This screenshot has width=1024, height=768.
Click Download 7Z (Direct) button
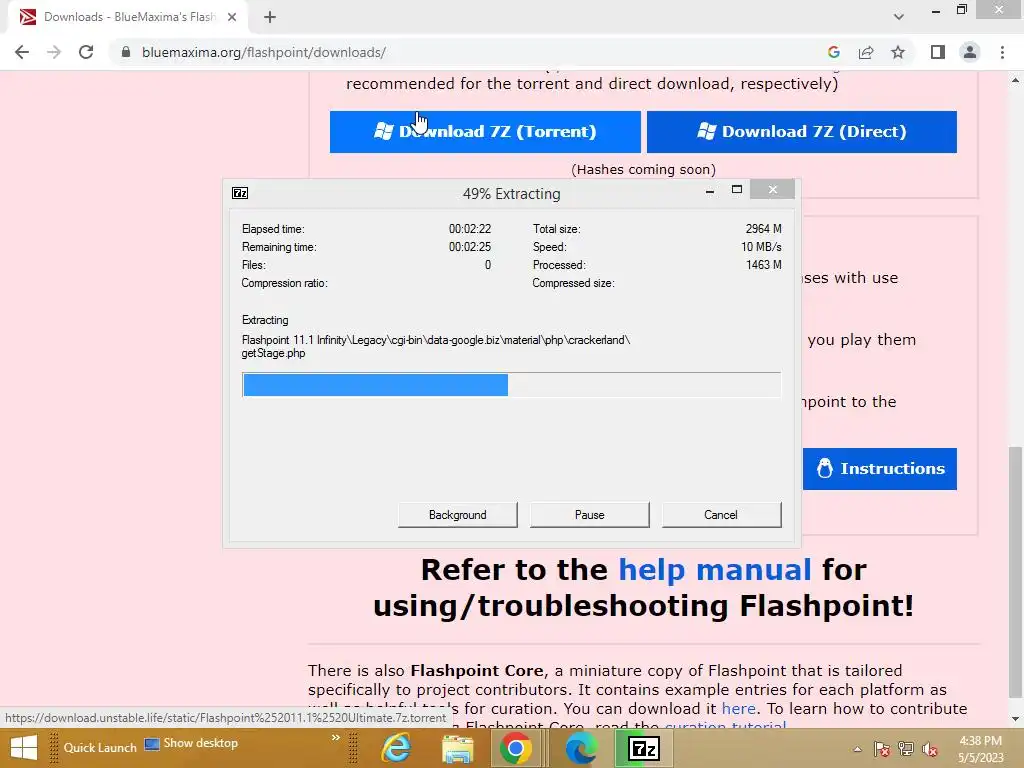[801, 131]
